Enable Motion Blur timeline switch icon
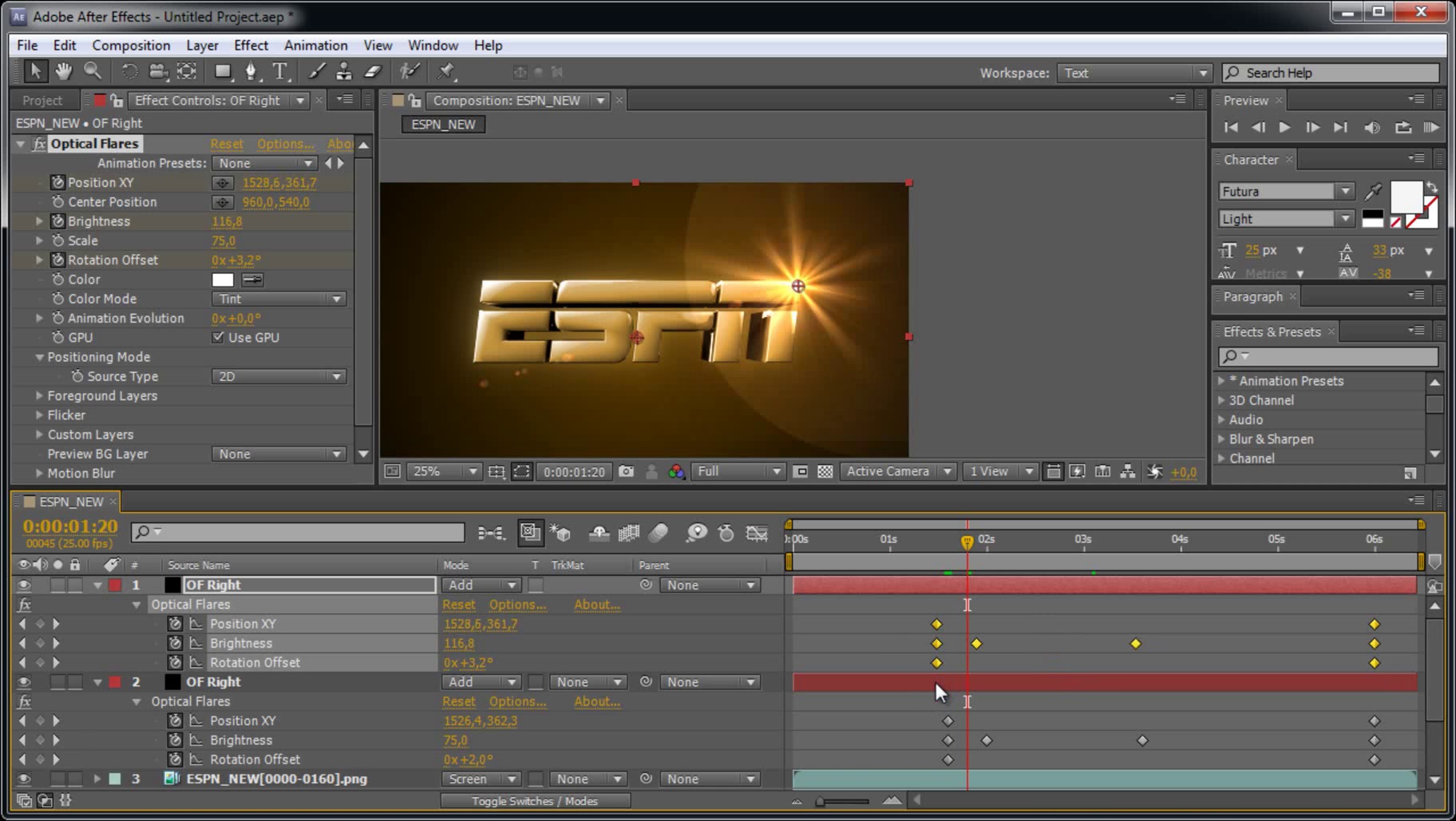Image resolution: width=1456 pixels, height=821 pixels. [x=659, y=533]
